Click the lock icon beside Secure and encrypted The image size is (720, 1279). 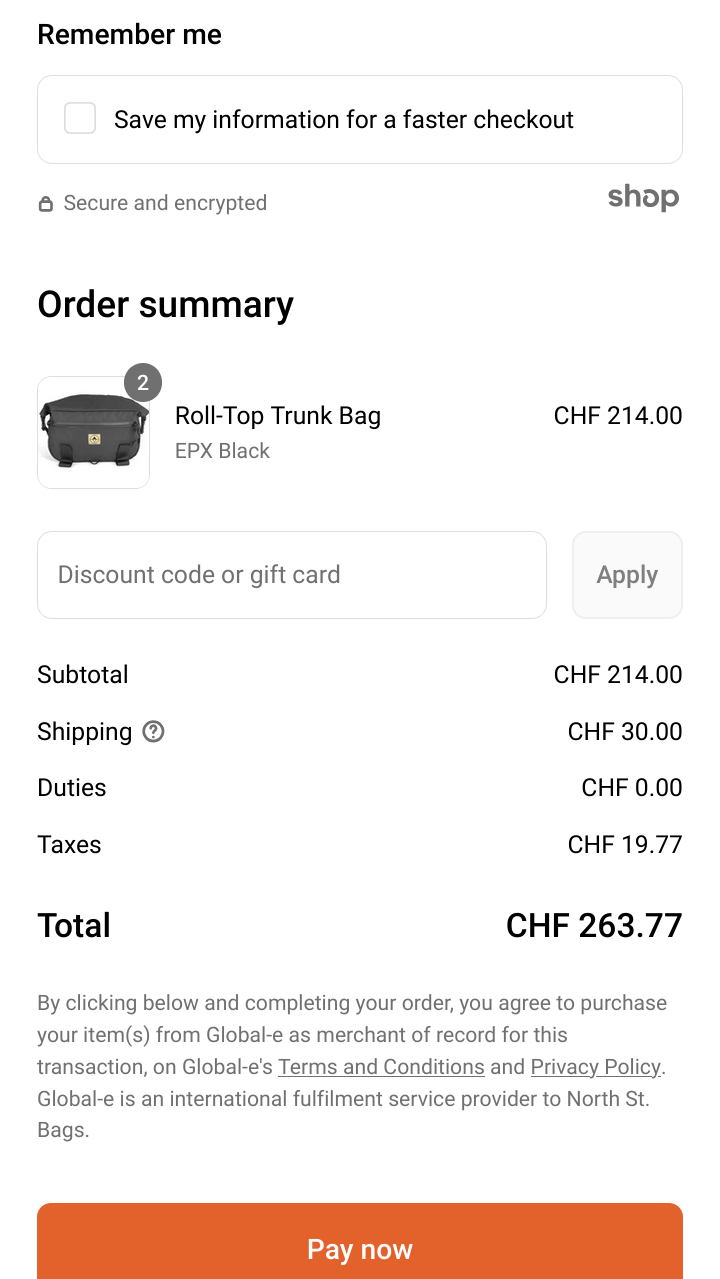(45, 204)
